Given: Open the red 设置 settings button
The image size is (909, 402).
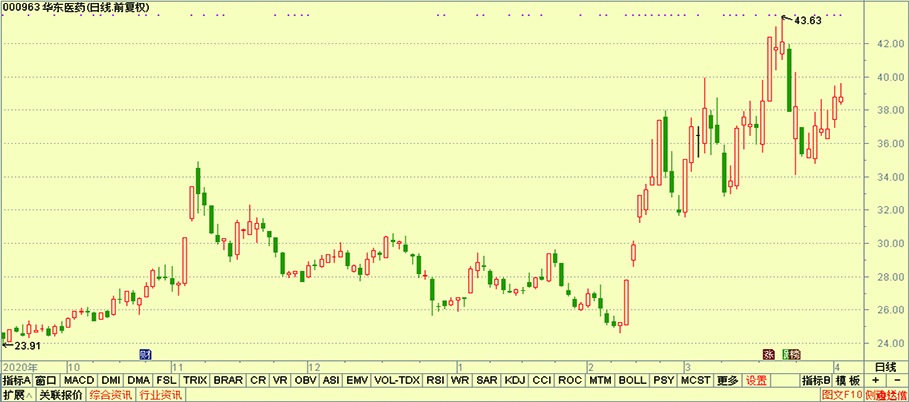Looking at the screenshot, I should click(x=756, y=381).
